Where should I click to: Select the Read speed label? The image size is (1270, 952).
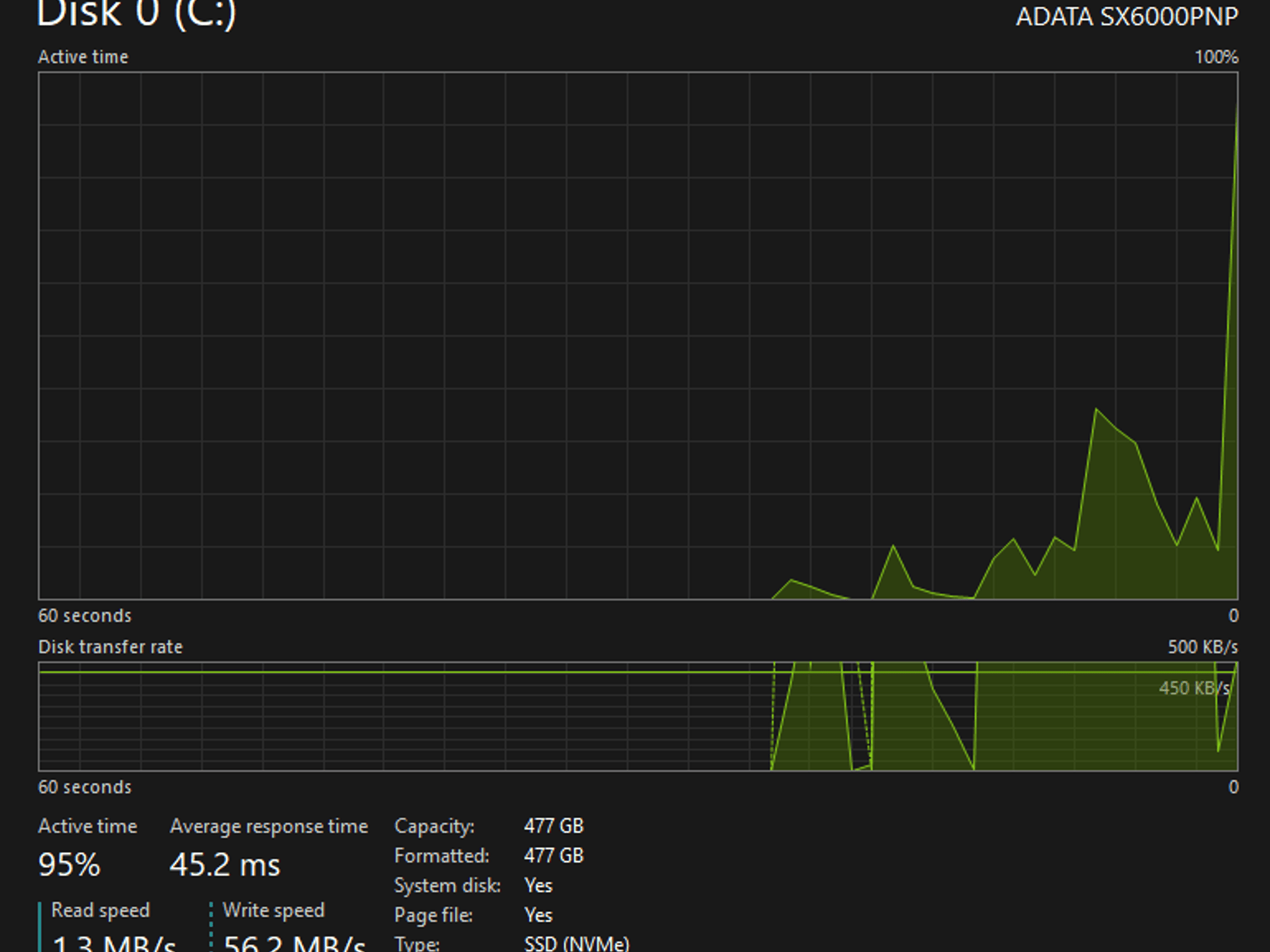click(100, 910)
